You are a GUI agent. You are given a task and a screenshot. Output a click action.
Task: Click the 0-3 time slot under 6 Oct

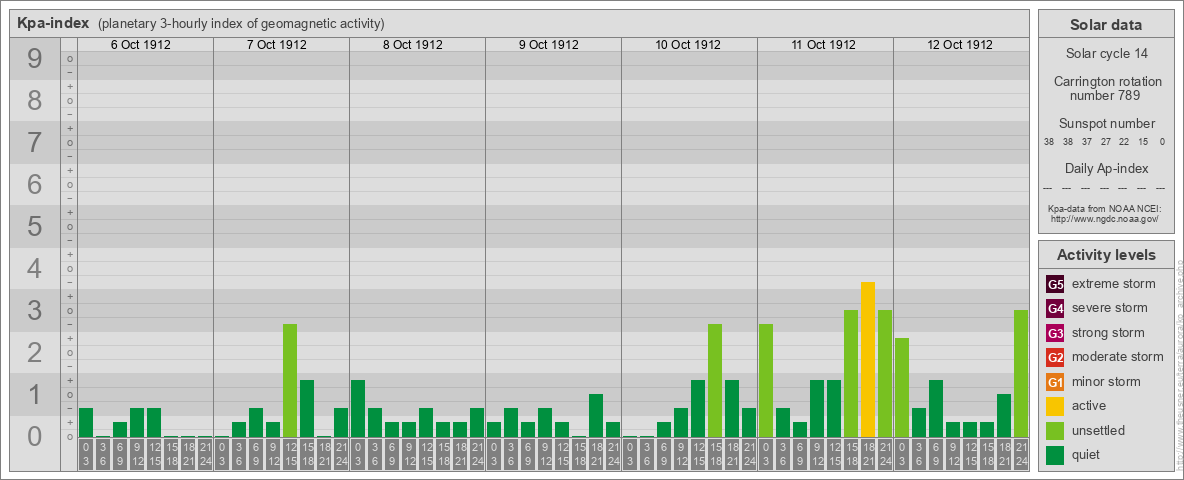point(86,455)
